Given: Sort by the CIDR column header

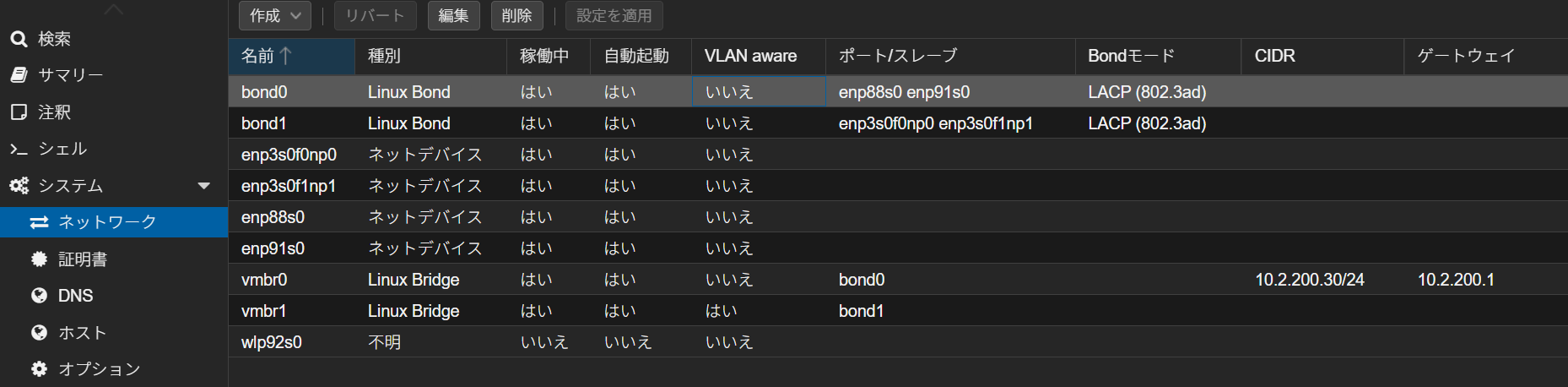Looking at the screenshot, I should pyautogui.click(x=1322, y=56).
